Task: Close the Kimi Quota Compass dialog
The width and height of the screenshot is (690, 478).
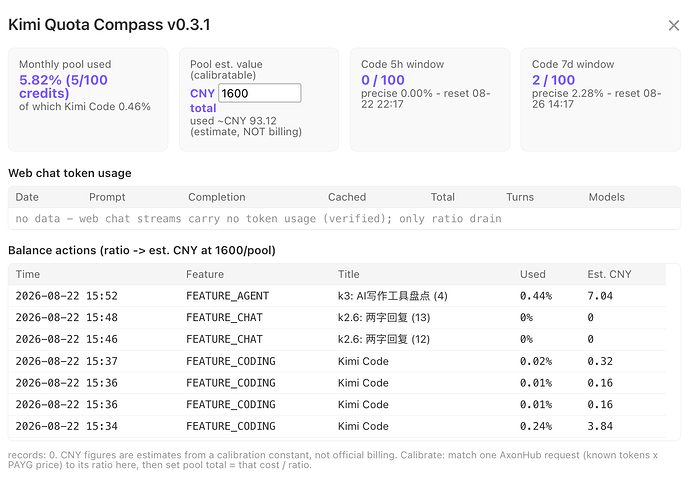Action: pyautogui.click(x=673, y=26)
